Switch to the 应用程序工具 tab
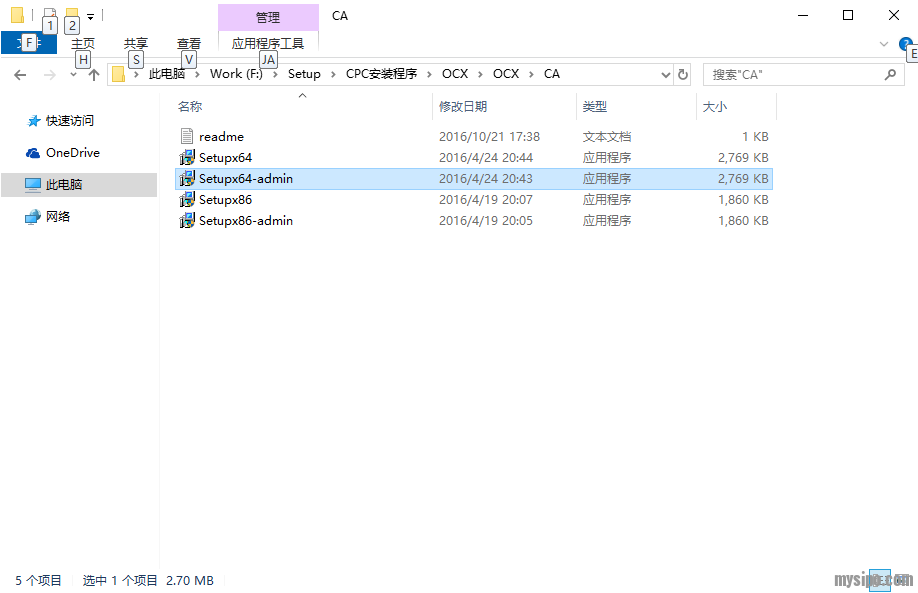The width and height of the screenshot is (918, 593). pyautogui.click(x=267, y=44)
